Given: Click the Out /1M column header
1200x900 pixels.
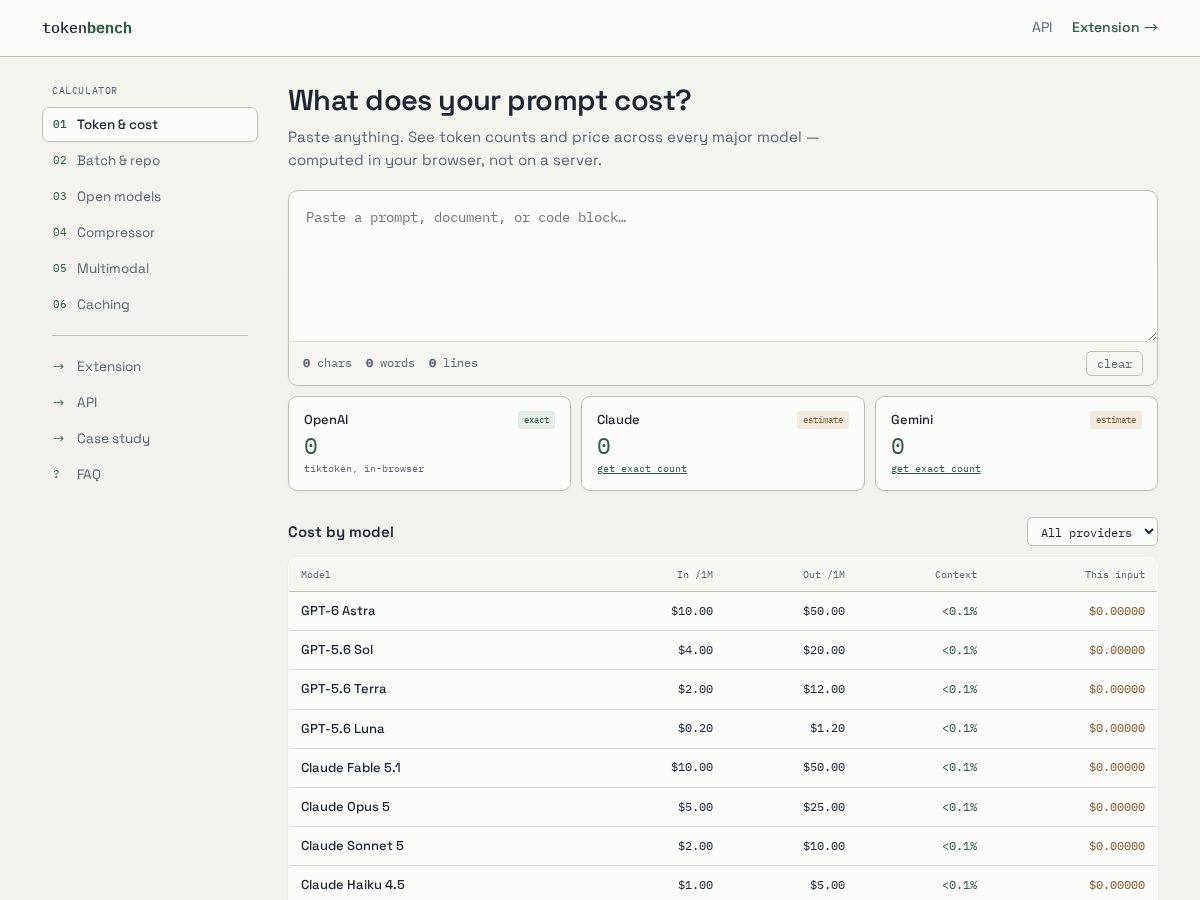Looking at the screenshot, I should pos(824,575).
